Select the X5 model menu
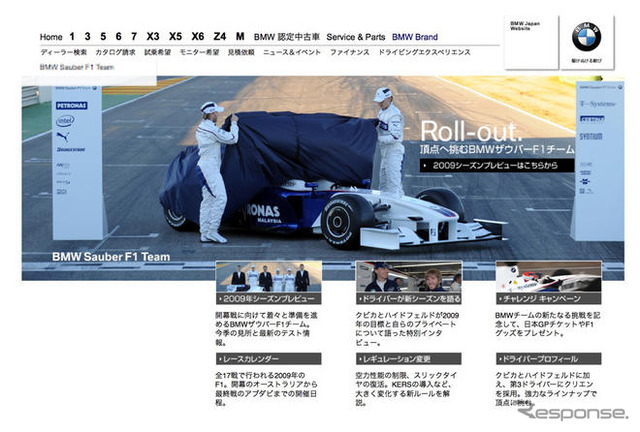Image resolution: width=640 pixels, height=432 pixels. pyautogui.click(x=176, y=37)
